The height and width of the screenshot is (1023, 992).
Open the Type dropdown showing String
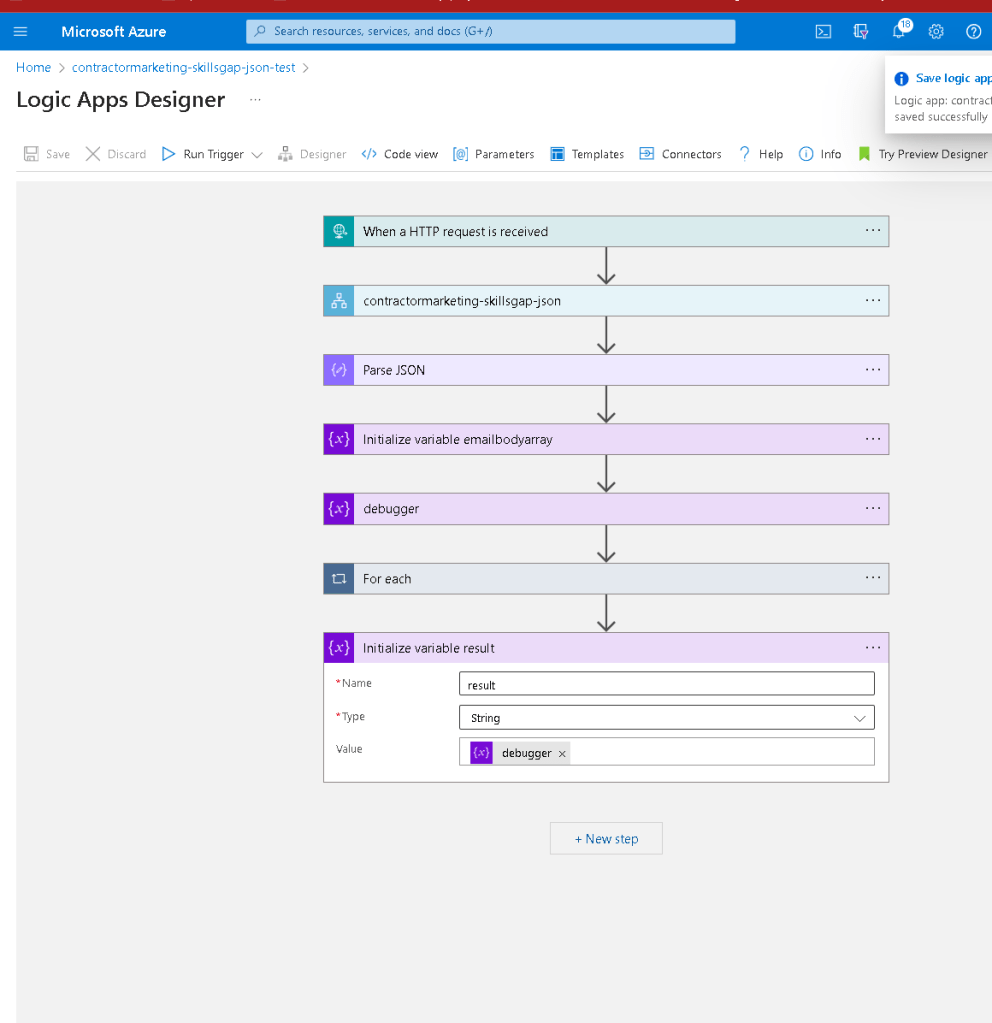(x=666, y=718)
